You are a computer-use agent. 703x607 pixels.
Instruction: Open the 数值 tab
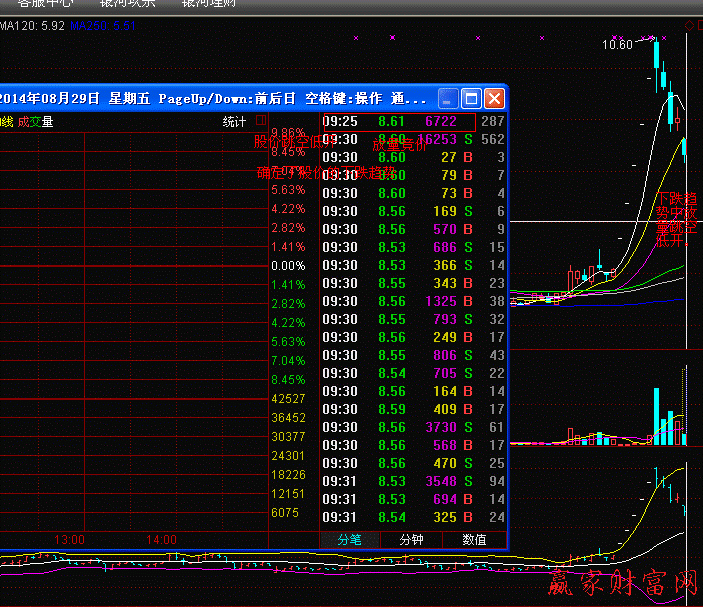coord(474,539)
